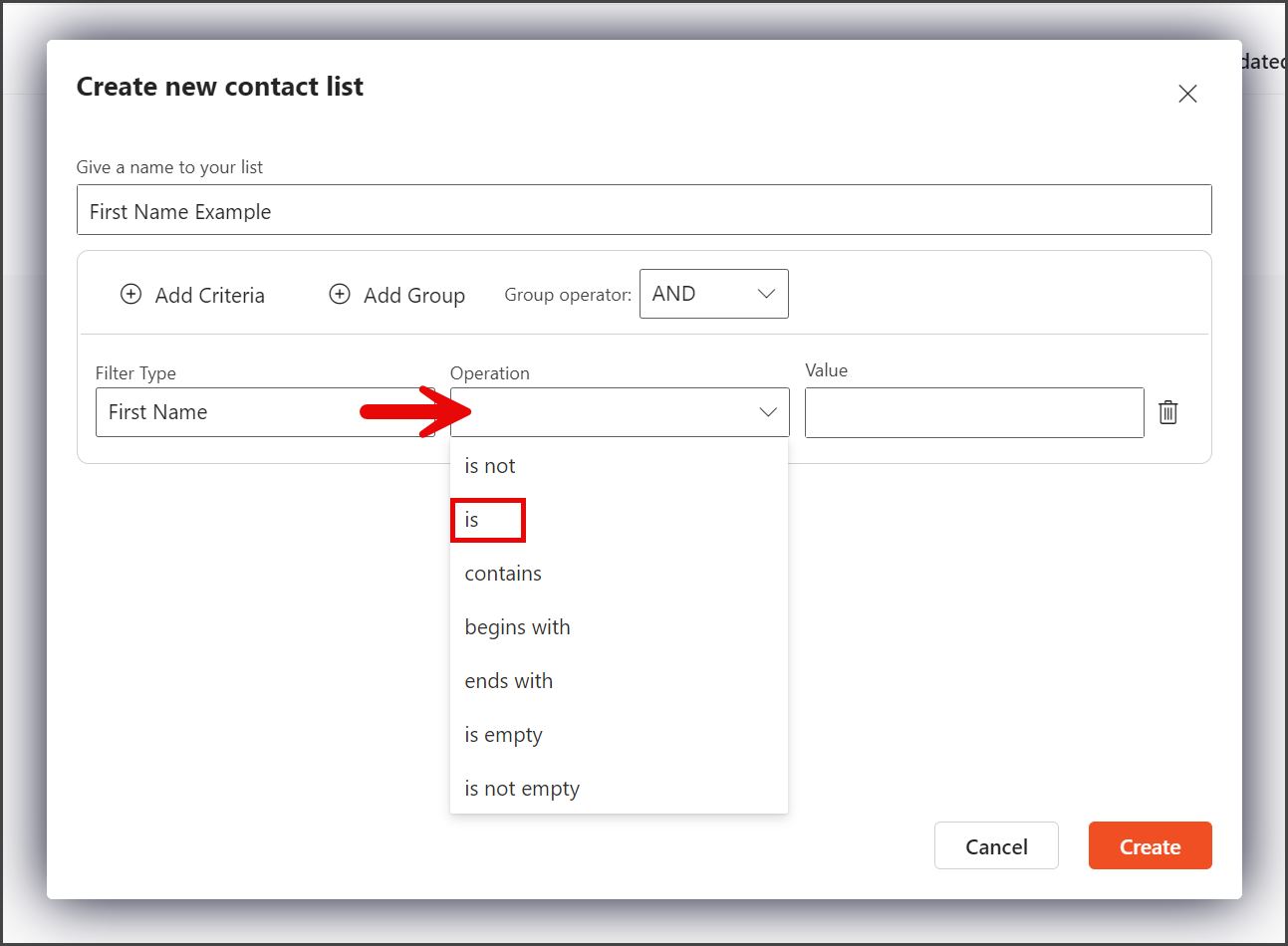Click the Add Criteria label

[x=210, y=296]
